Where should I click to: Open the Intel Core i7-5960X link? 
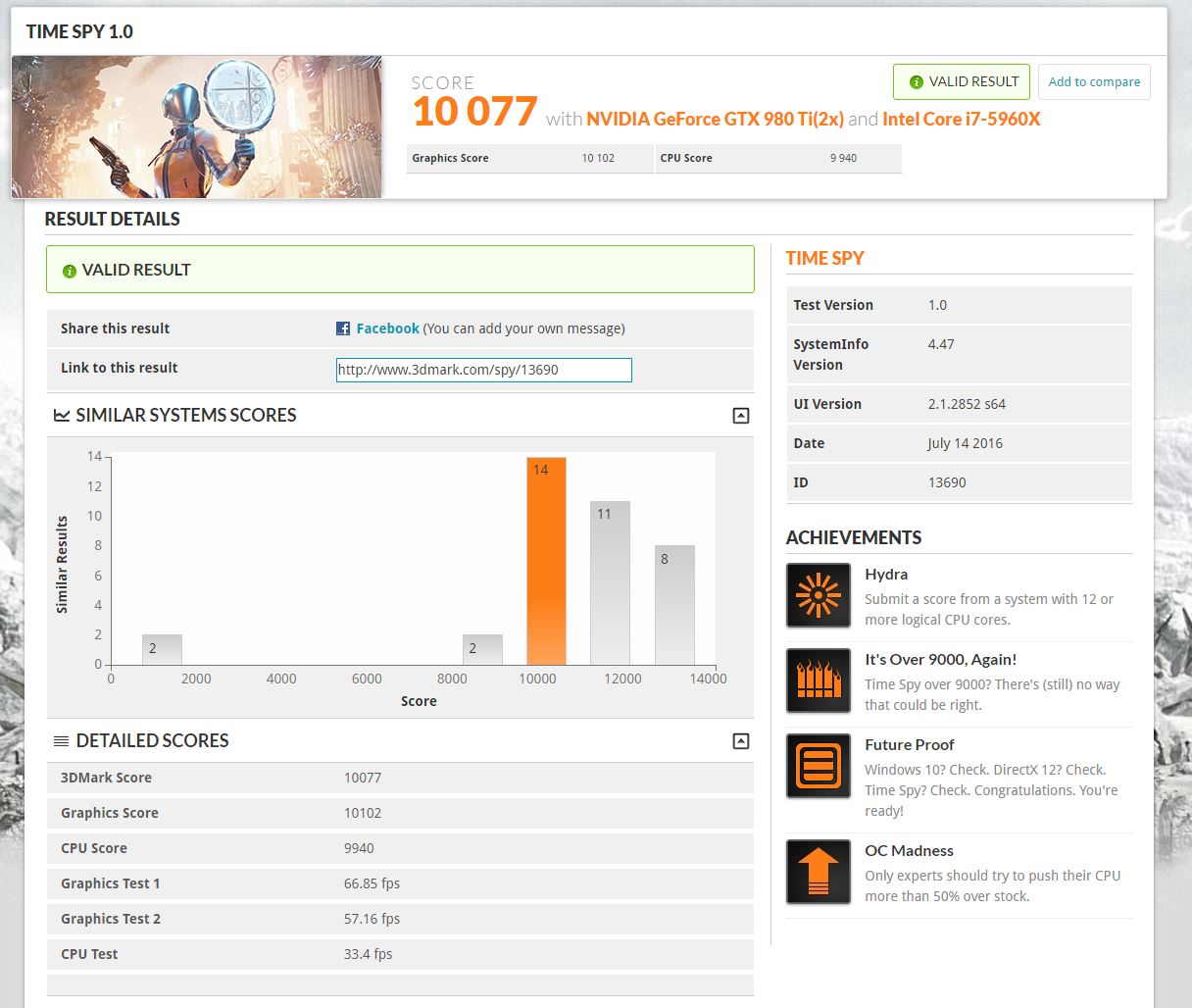click(x=962, y=119)
